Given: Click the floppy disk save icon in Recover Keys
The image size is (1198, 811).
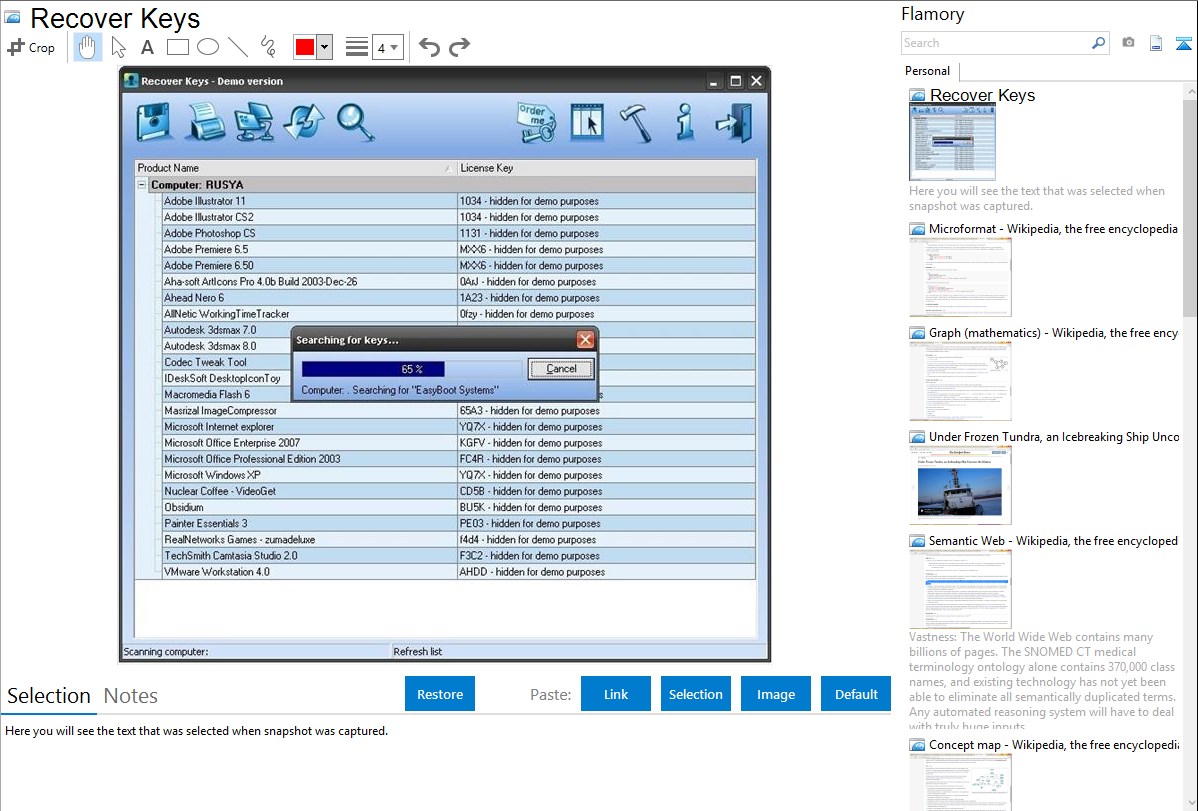Looking at the screenshot, I should 154,122.
